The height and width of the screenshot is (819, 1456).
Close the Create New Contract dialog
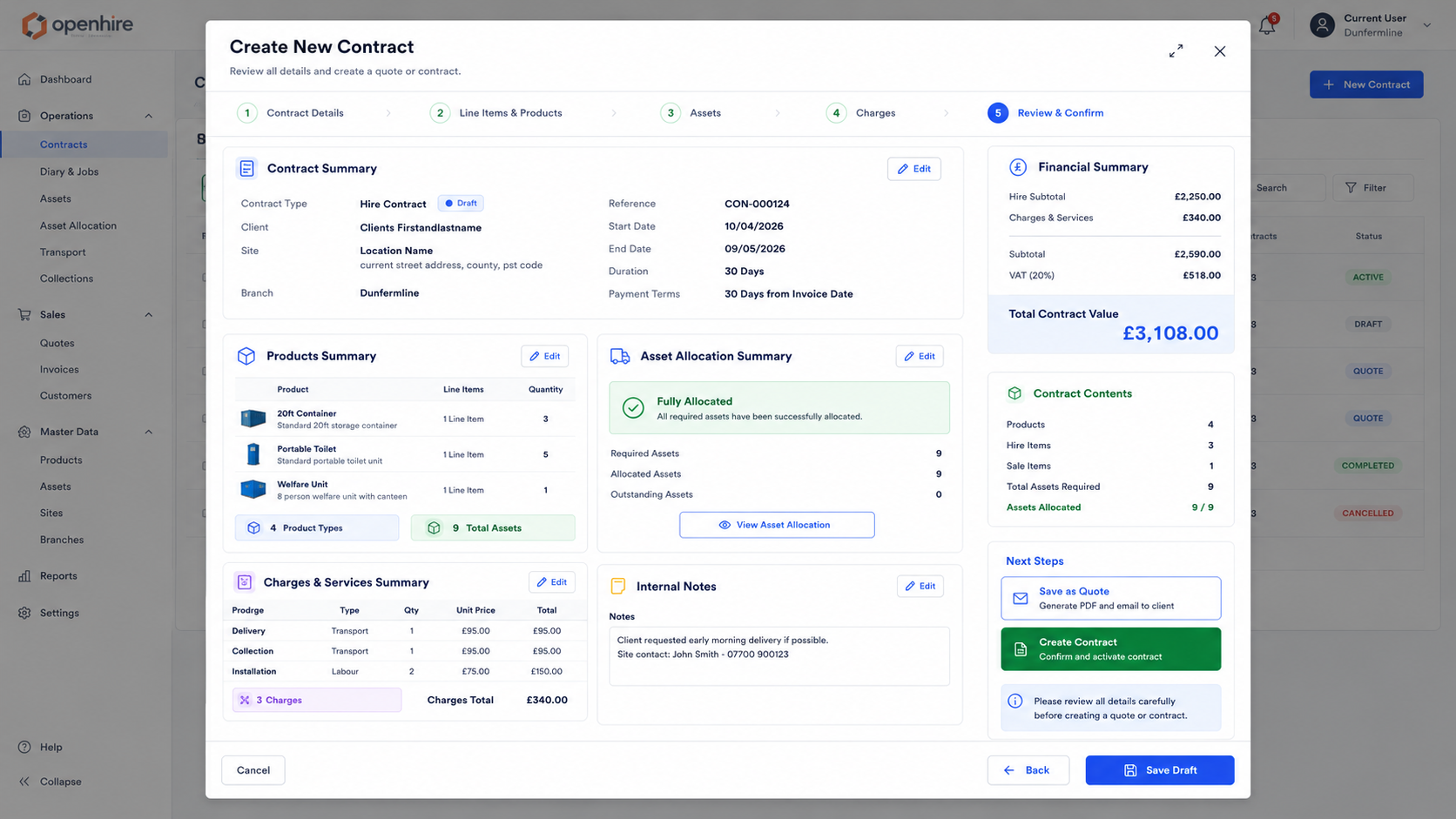pyautogui.click(x=1219, y=51)
